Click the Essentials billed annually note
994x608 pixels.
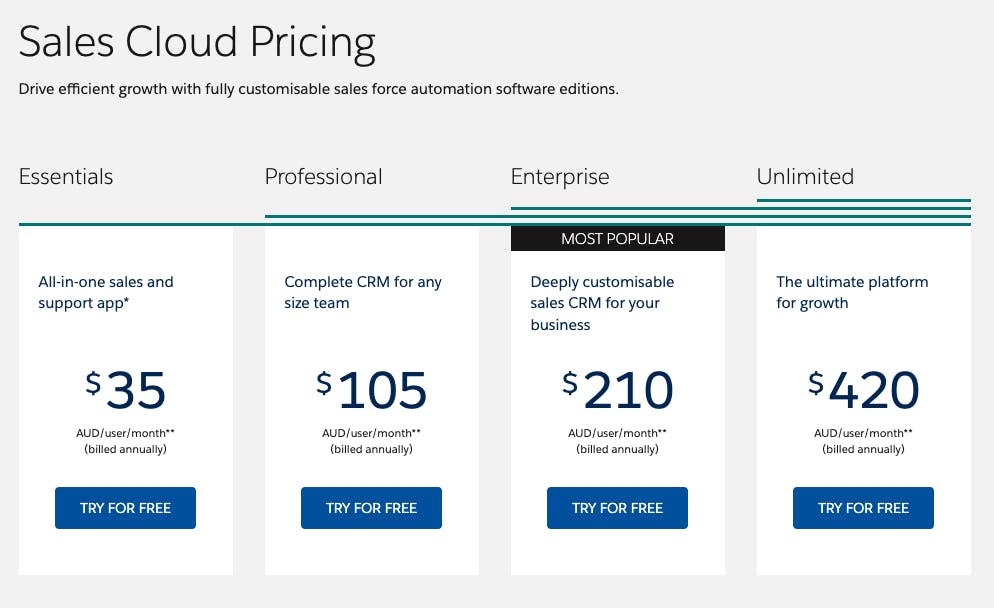coord(125,449)
